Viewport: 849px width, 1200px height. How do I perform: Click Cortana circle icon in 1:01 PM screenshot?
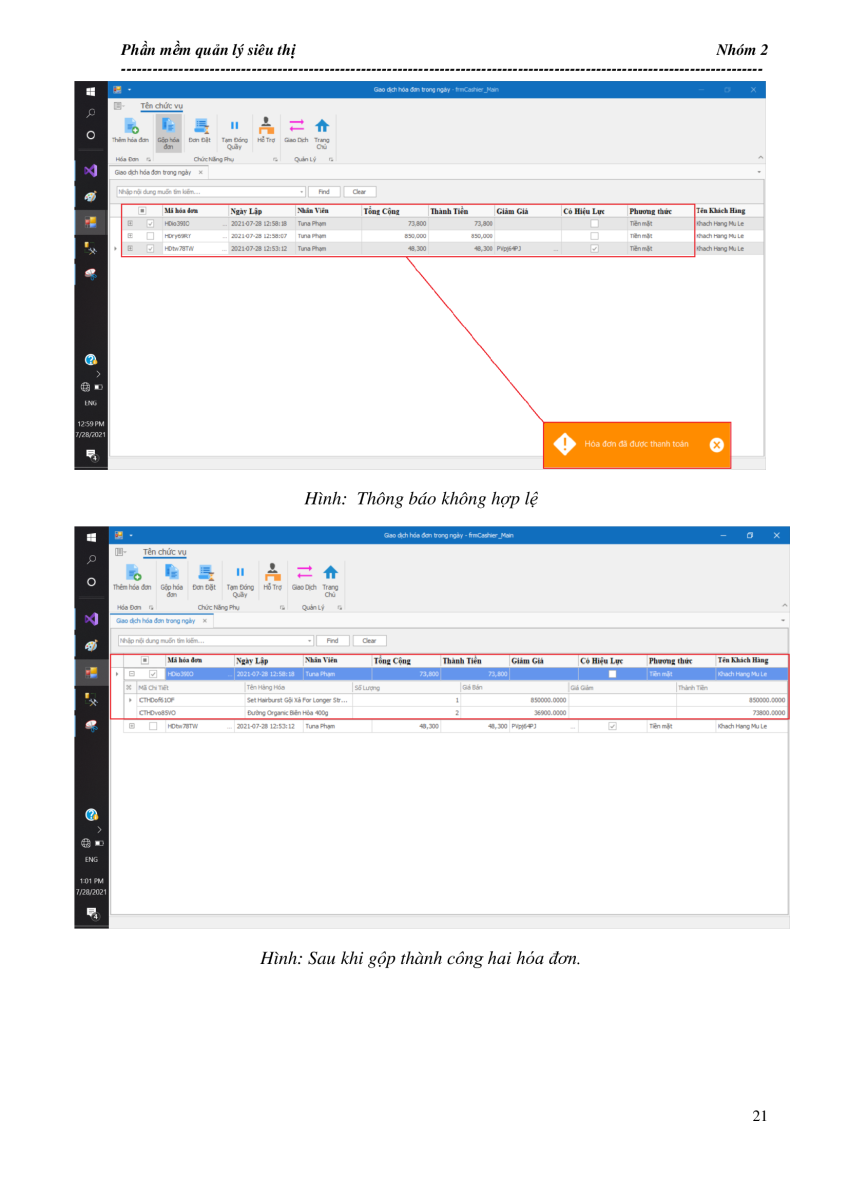click(91, 581)
